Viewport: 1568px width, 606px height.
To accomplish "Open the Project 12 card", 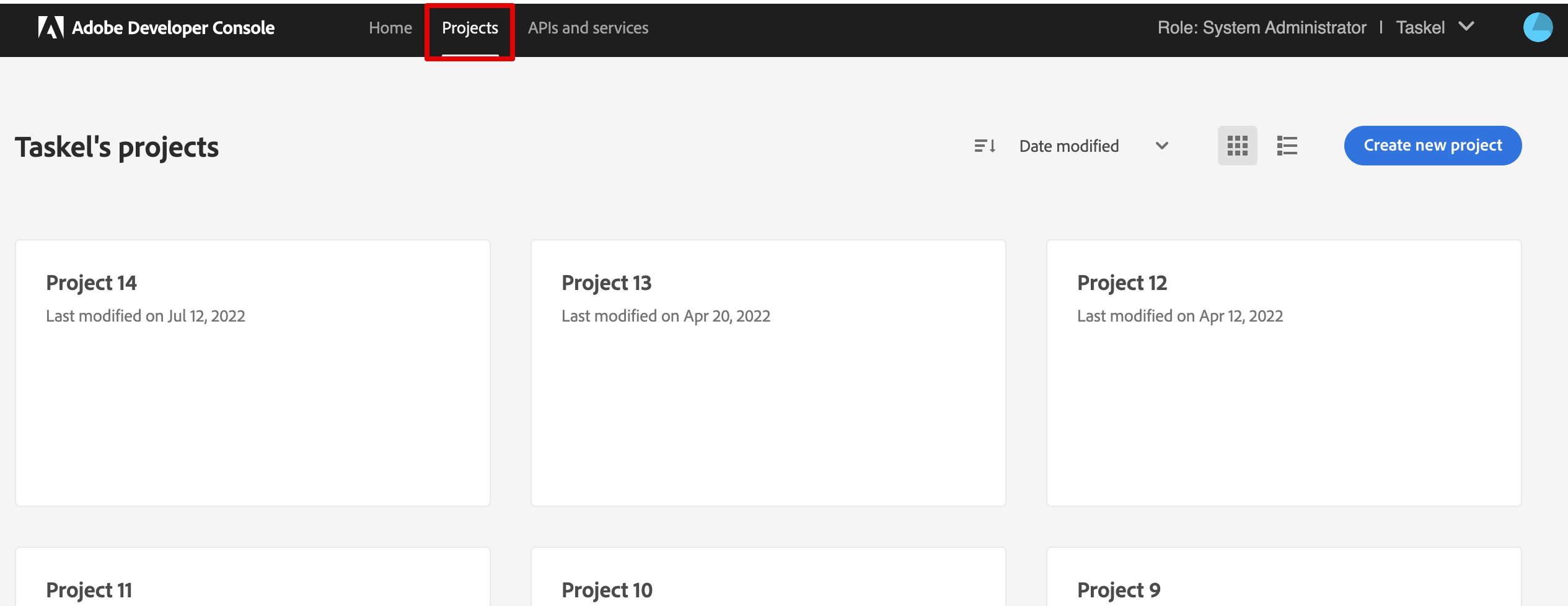I will (1284, 372).
